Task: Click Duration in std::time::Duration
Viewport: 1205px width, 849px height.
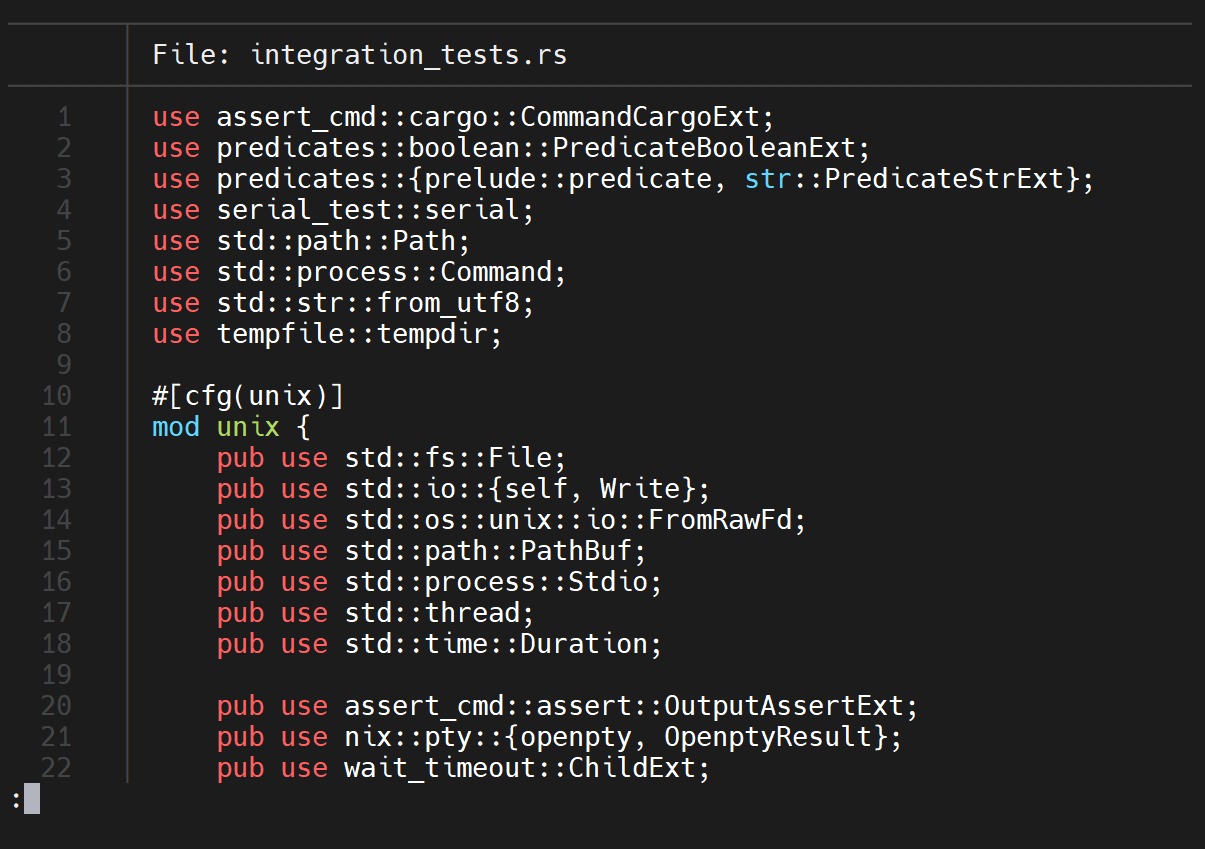Action: (592, 644)
